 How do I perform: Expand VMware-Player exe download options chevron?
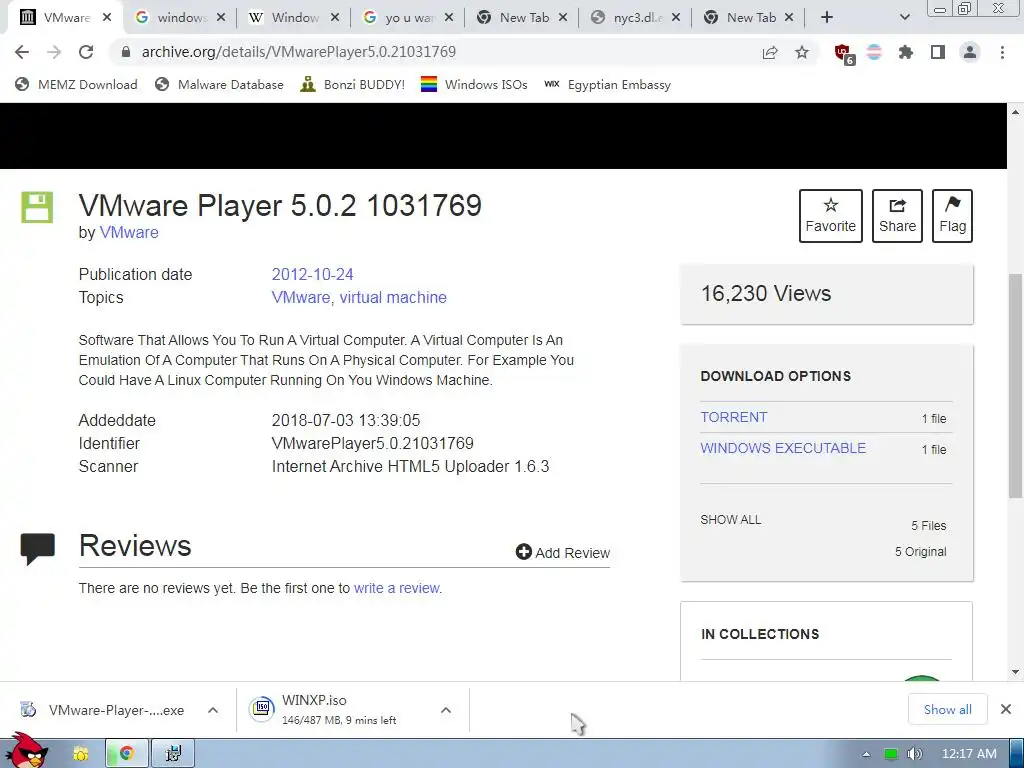pos(213,710)
